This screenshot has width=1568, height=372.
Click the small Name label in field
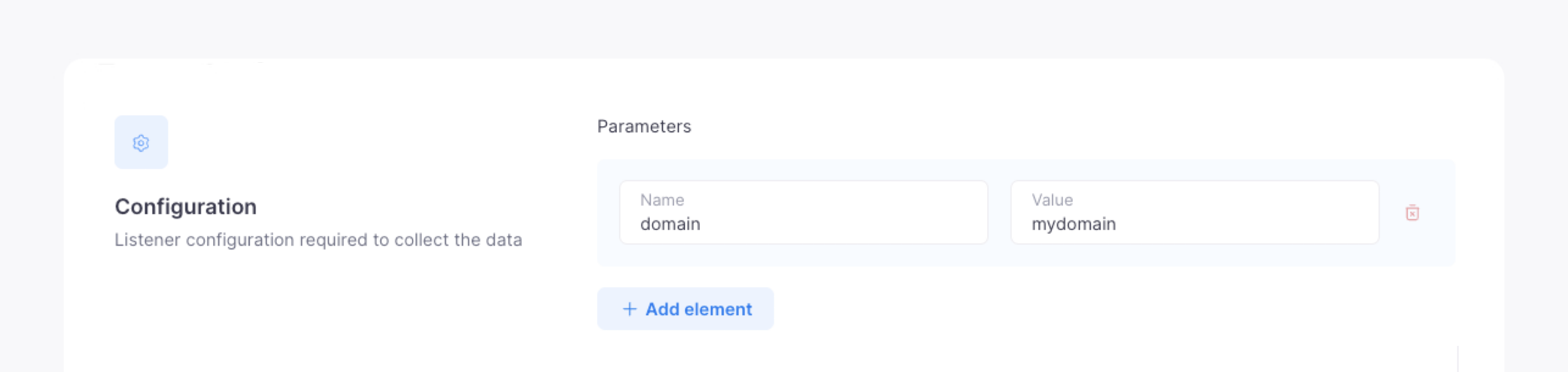[x=662, y=200]
